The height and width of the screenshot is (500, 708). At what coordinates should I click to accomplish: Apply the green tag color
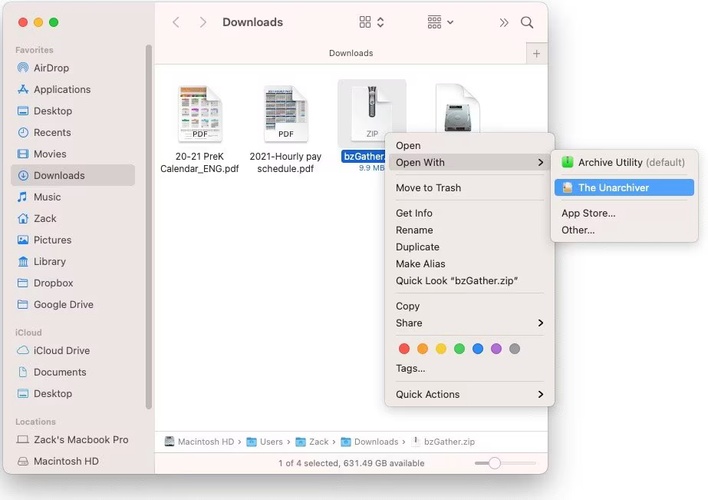(x=459, y=349)
